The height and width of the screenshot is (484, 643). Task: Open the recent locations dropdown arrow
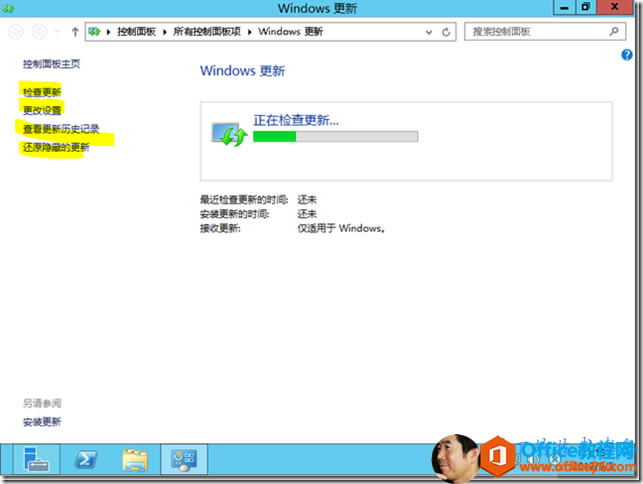click(x=58, y=32)
